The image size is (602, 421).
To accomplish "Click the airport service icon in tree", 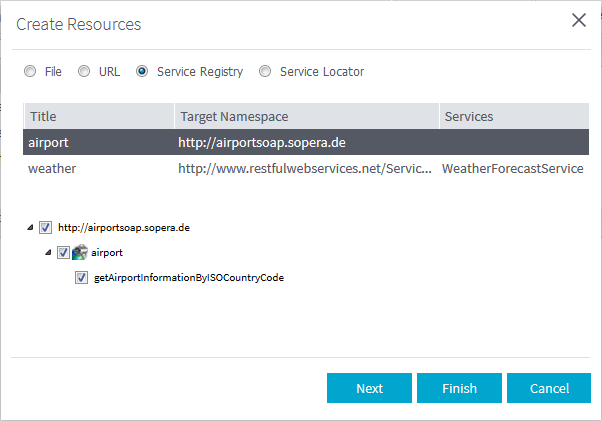I will [80, 253].
